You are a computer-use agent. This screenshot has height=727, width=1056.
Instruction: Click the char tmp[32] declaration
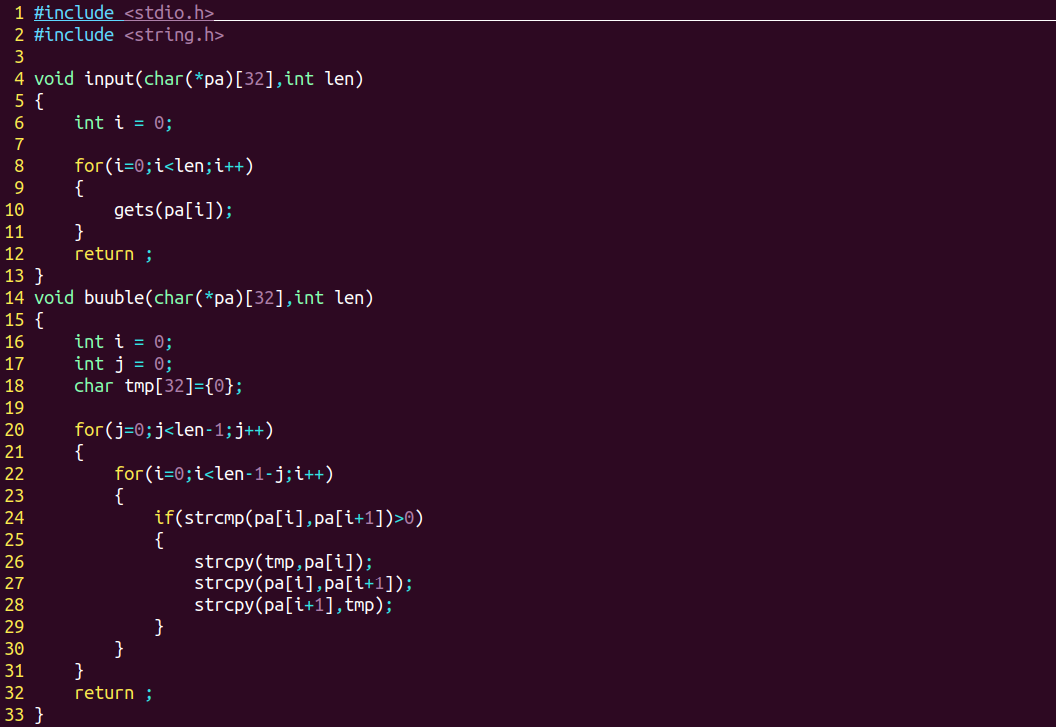(158, 386)
